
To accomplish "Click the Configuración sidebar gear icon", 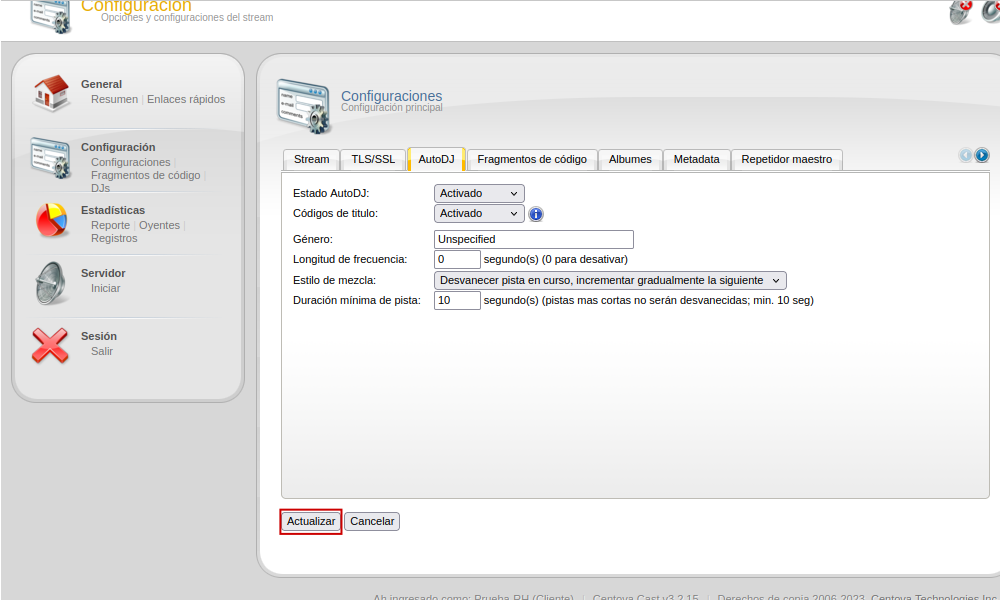I will pos(50,157).
